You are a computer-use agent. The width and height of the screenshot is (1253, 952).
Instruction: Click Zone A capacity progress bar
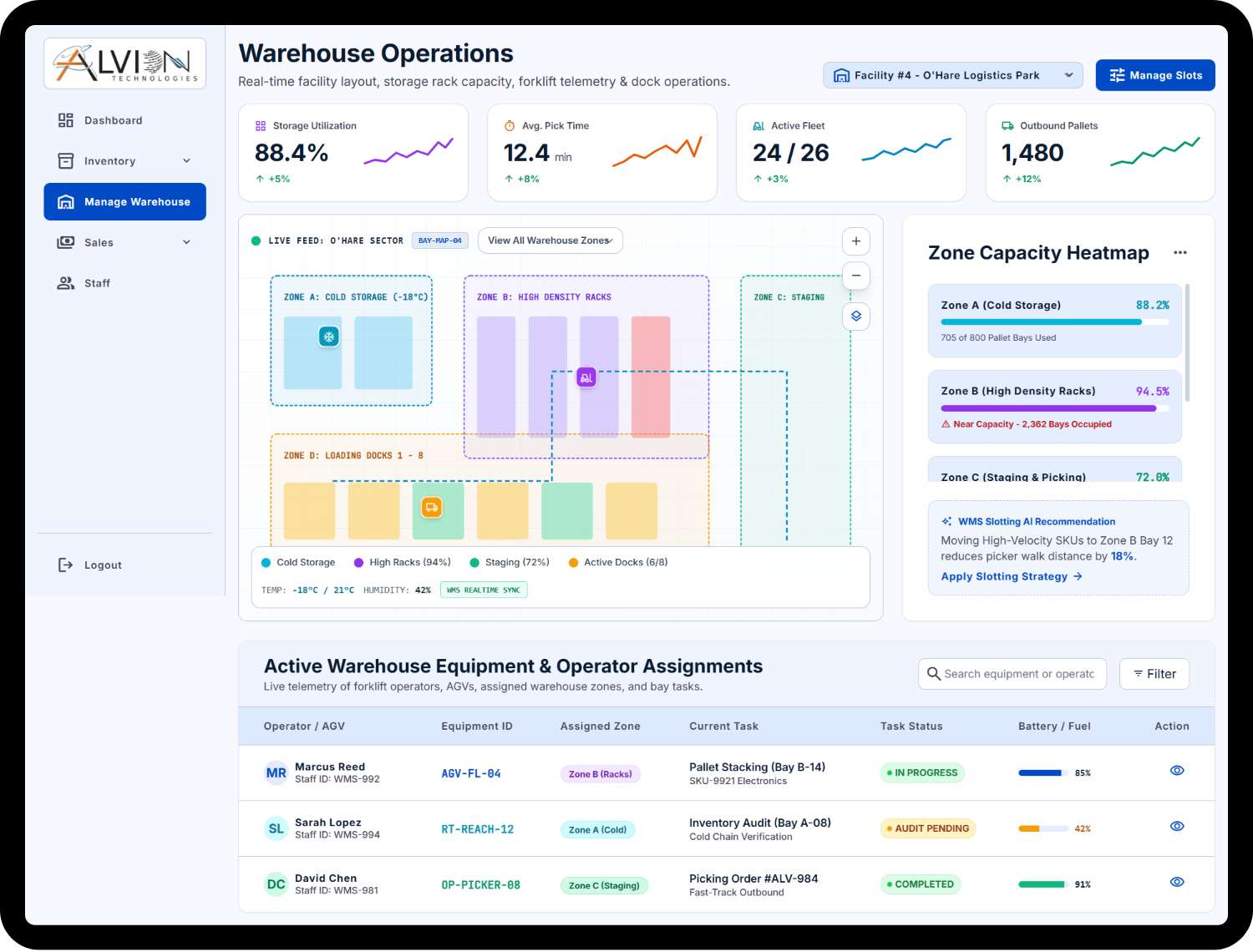point(1055,322)
